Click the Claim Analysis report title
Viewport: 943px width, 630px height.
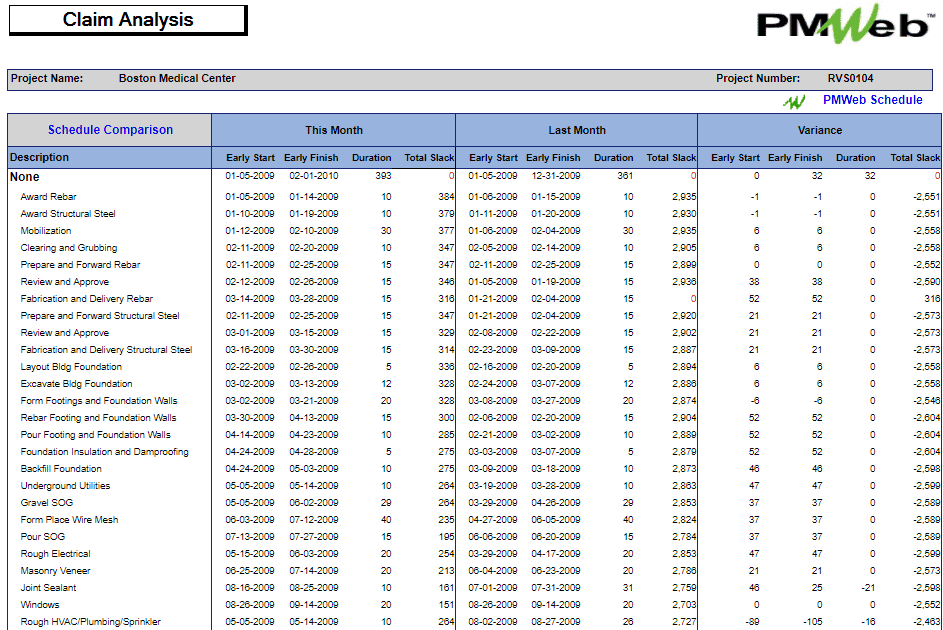(126, 18)
